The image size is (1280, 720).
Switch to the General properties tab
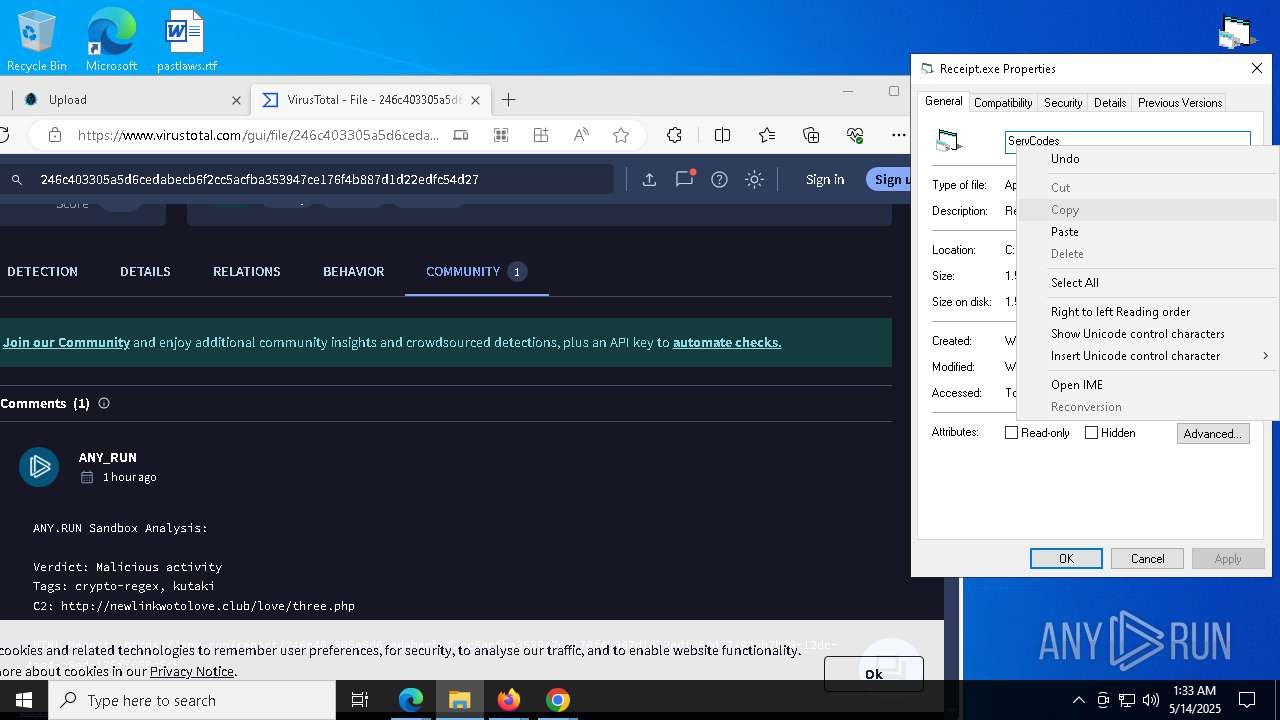click(x=943, y=101)
